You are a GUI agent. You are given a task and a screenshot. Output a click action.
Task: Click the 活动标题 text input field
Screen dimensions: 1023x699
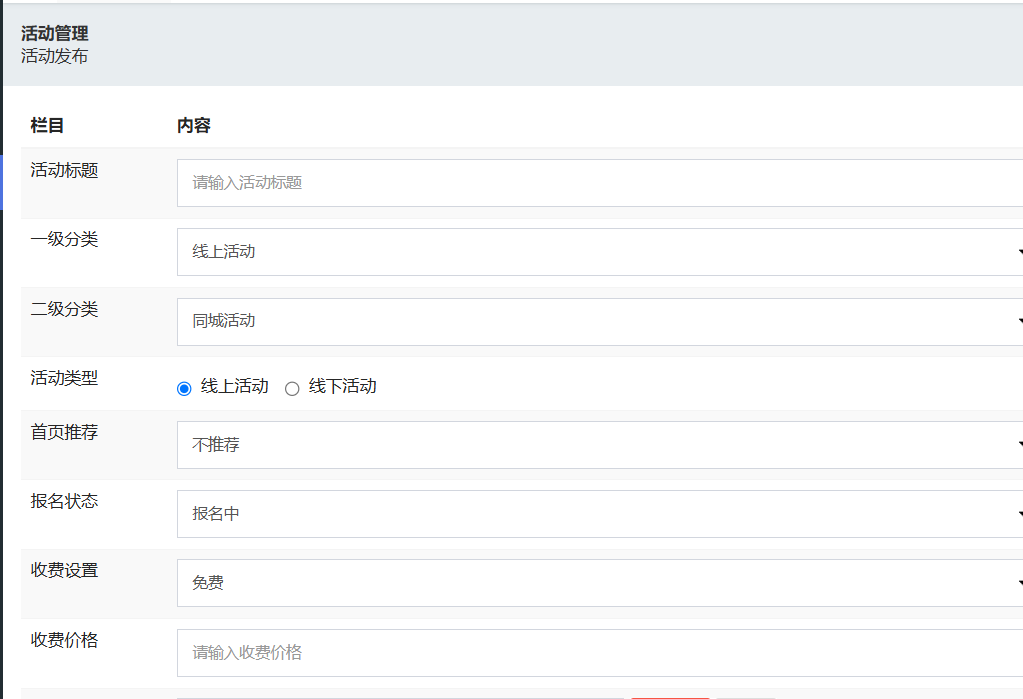pos(600,183)
